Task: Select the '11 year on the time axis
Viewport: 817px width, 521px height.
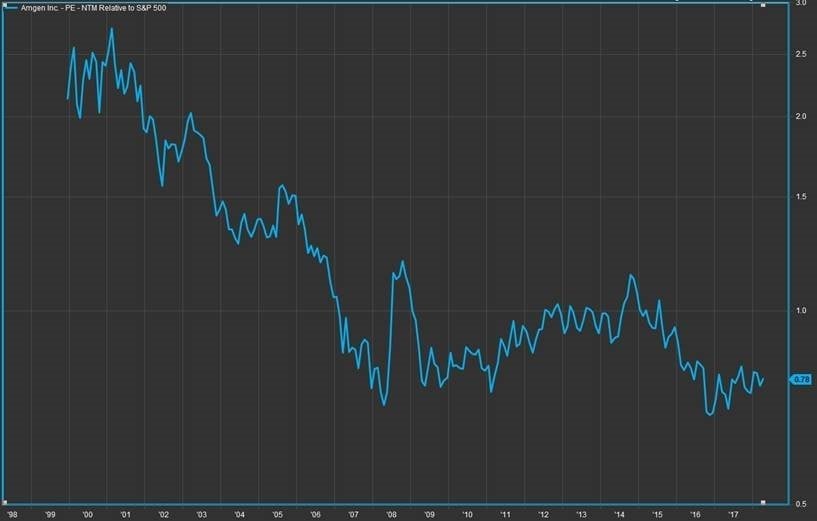Action: tap(505, 514)
